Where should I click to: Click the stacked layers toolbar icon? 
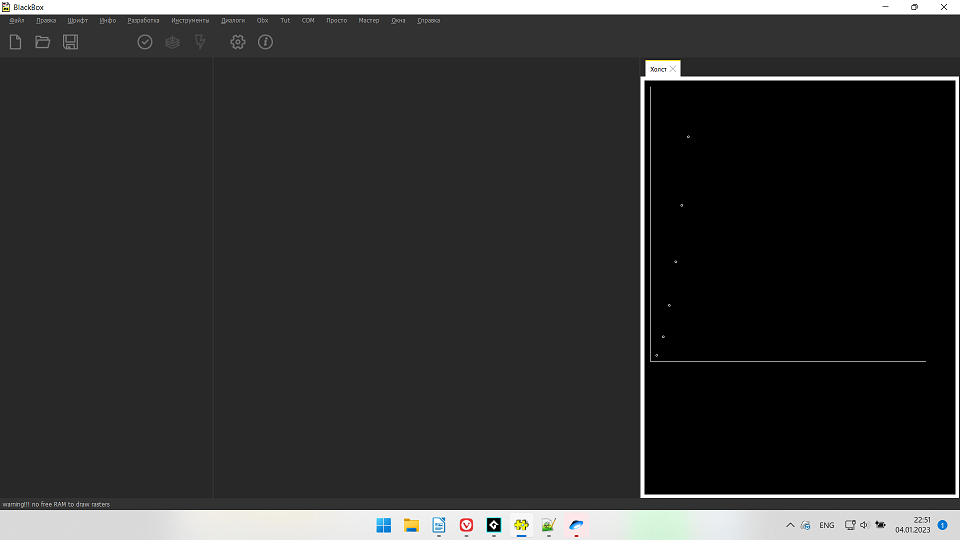[x=172, y=42]
